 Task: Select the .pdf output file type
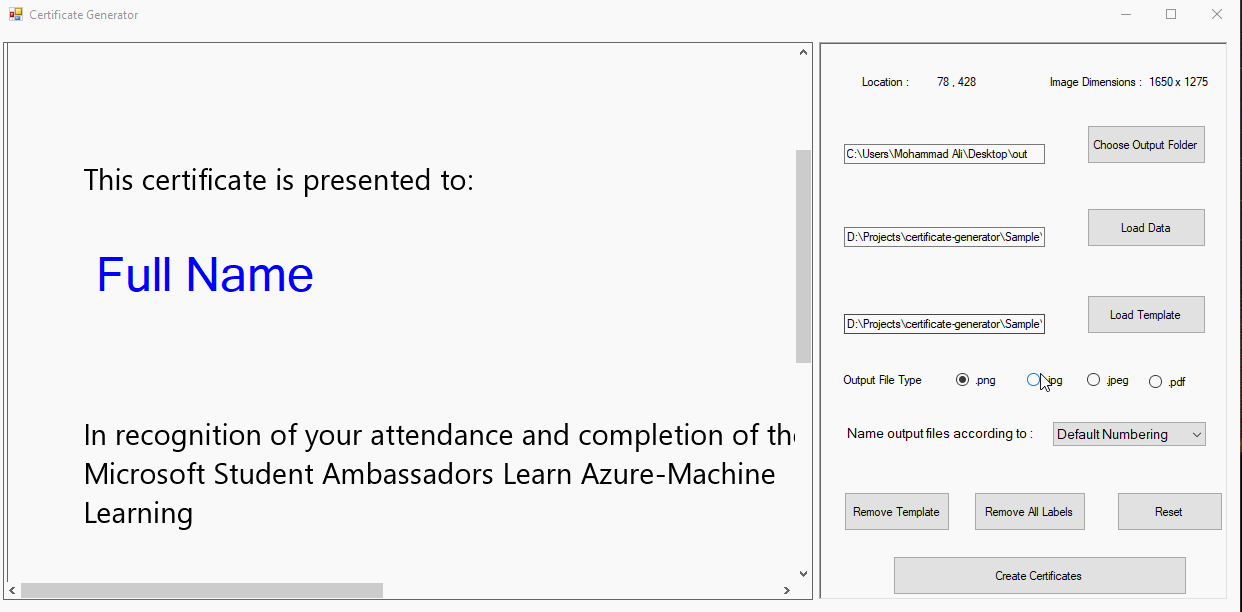[1156, 381]
